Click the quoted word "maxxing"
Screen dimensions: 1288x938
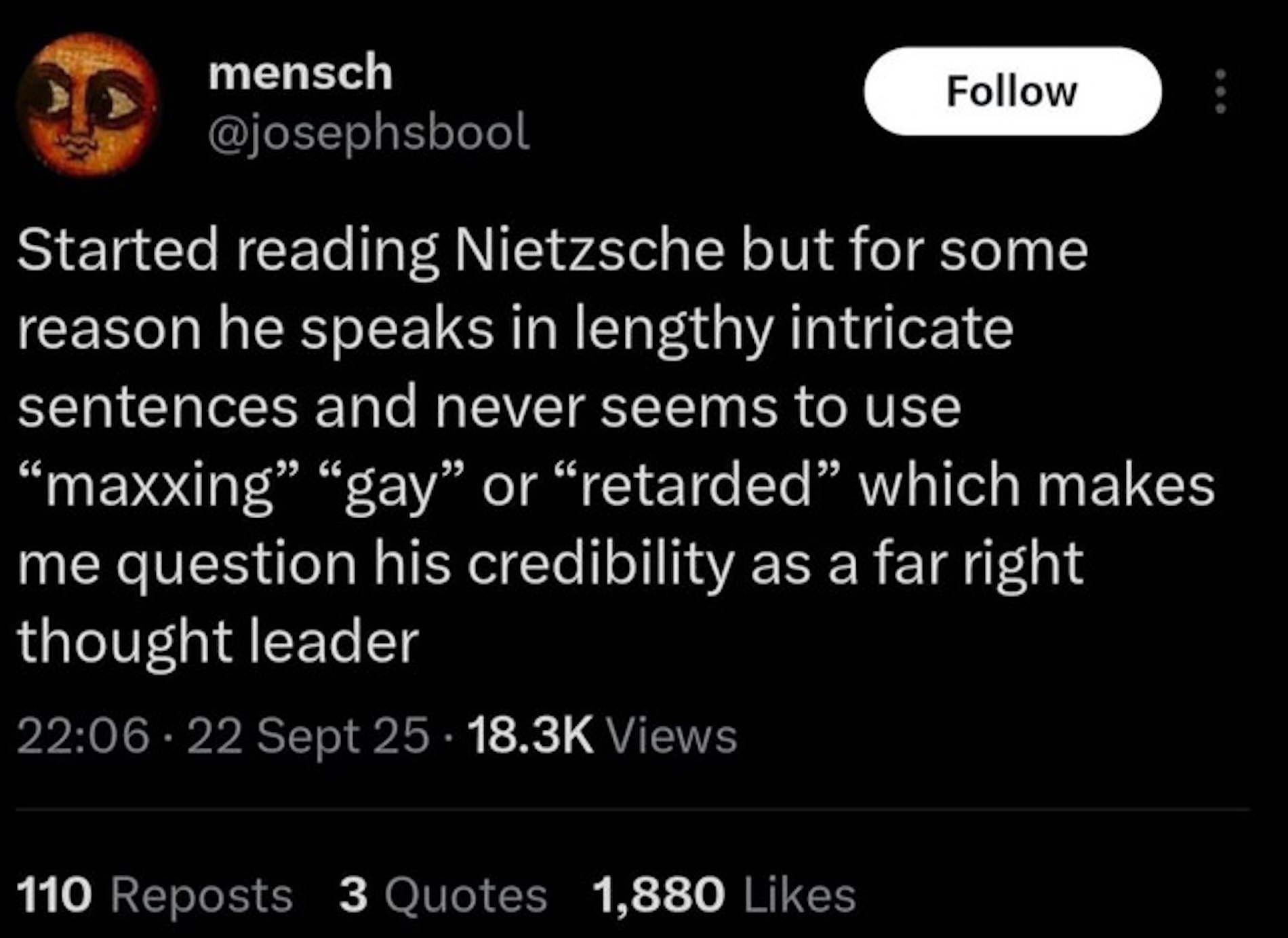pos(159,486)
